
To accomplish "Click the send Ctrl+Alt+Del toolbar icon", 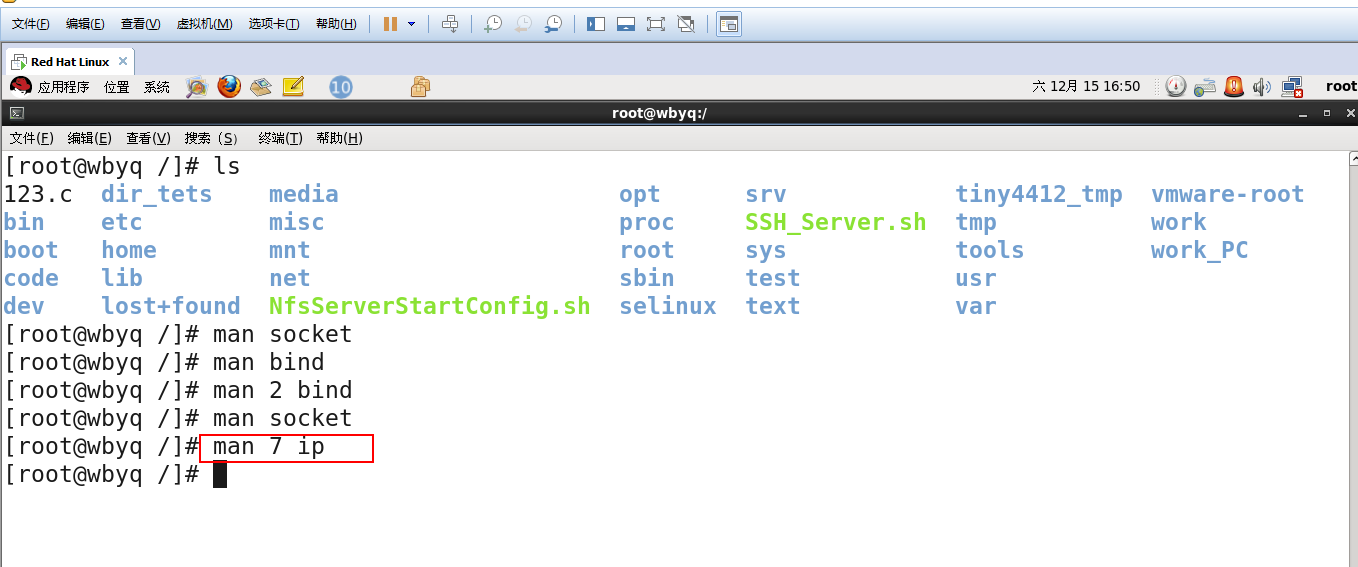I will 450,24.
